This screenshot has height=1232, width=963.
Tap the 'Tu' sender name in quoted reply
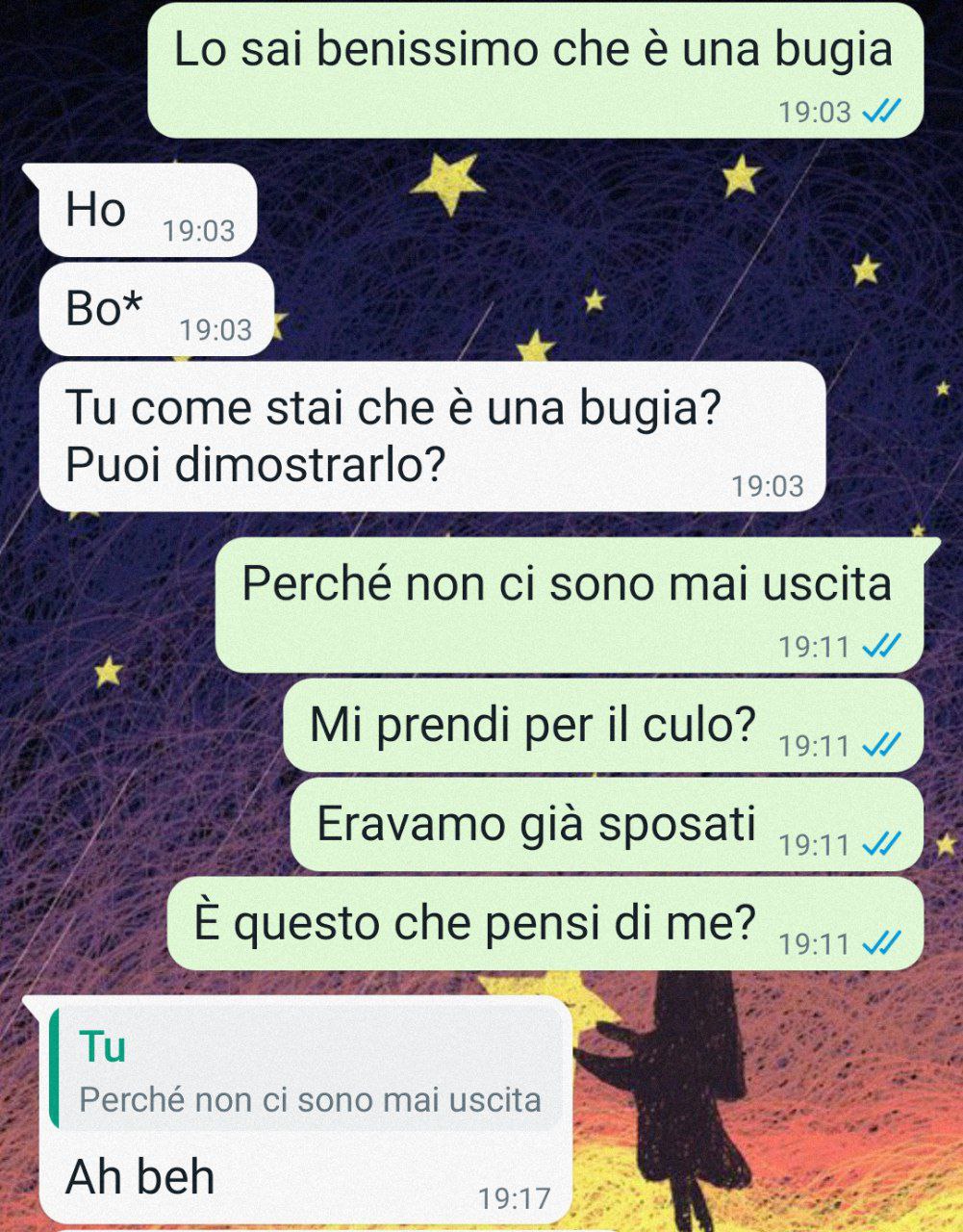tap(102, 1046)
